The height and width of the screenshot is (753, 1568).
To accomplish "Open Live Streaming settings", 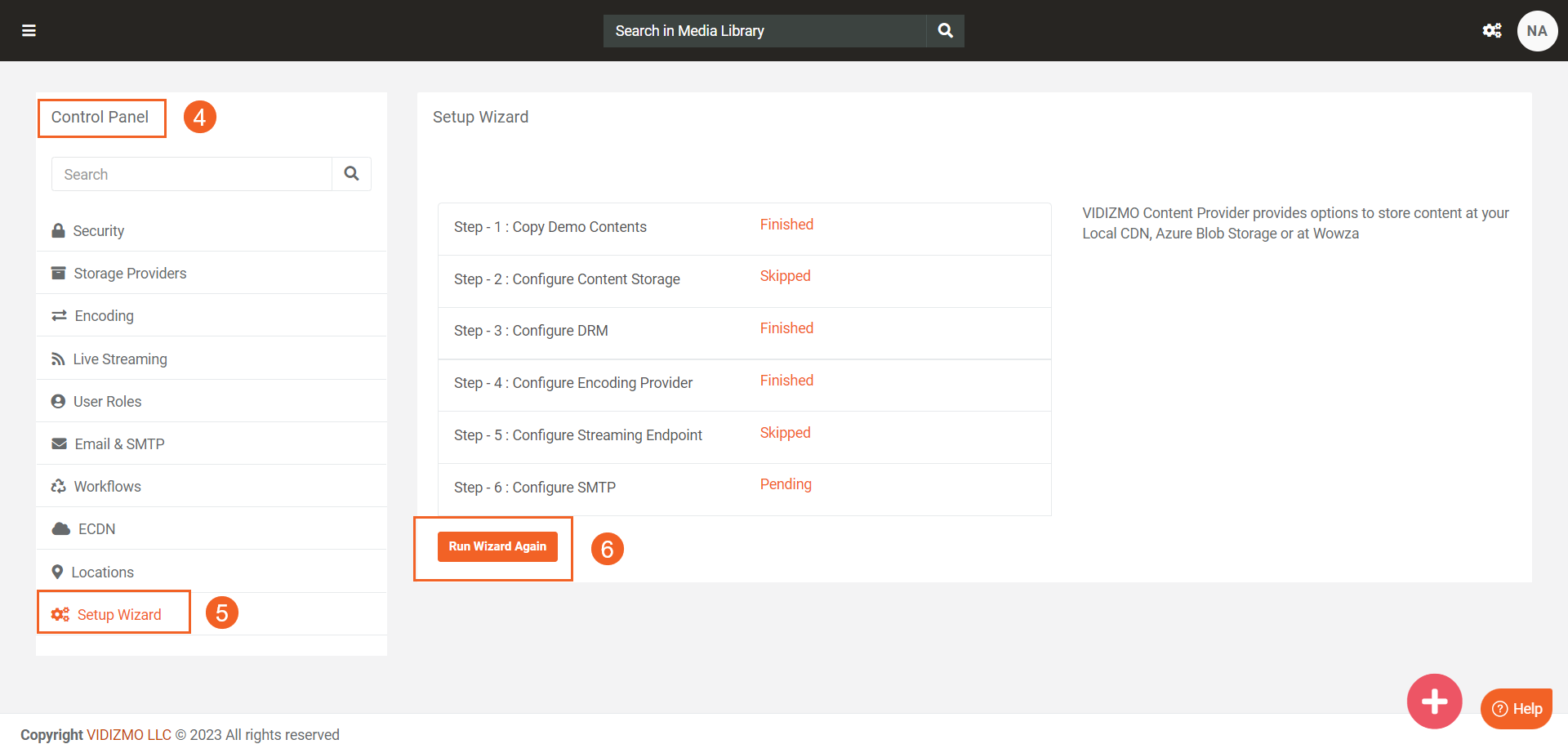I will click(x=120, y=359).
